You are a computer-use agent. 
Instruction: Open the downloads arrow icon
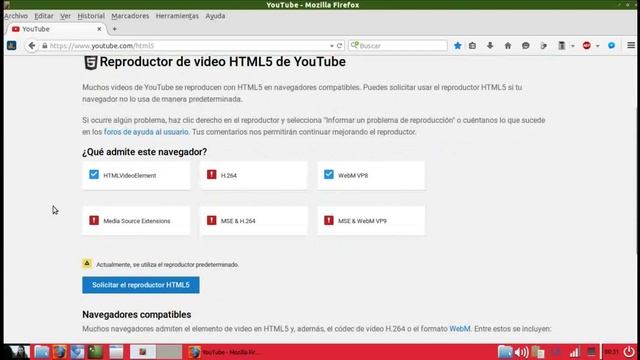490,46
